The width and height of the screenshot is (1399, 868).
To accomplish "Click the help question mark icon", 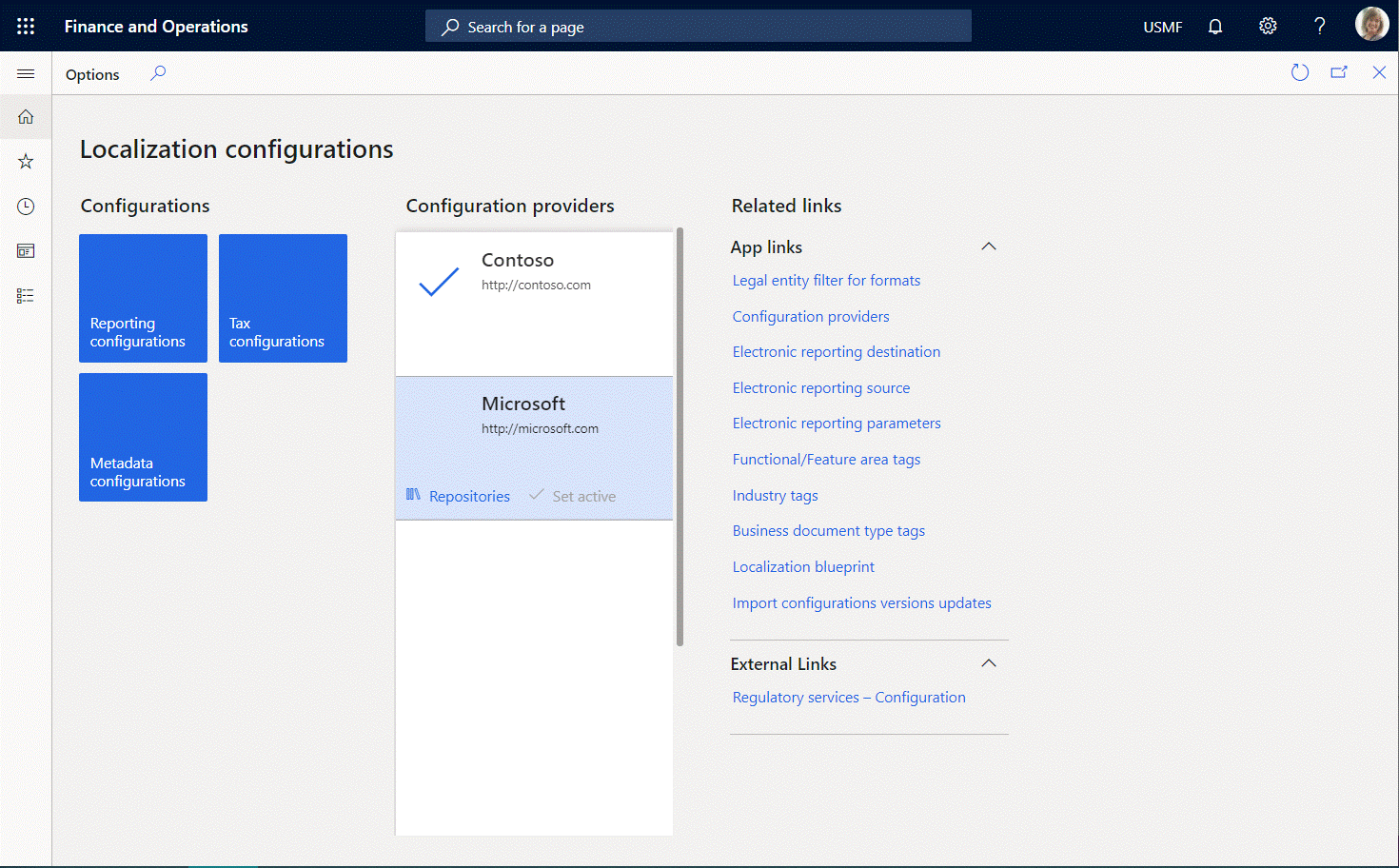I will [x=1319, y=27].
